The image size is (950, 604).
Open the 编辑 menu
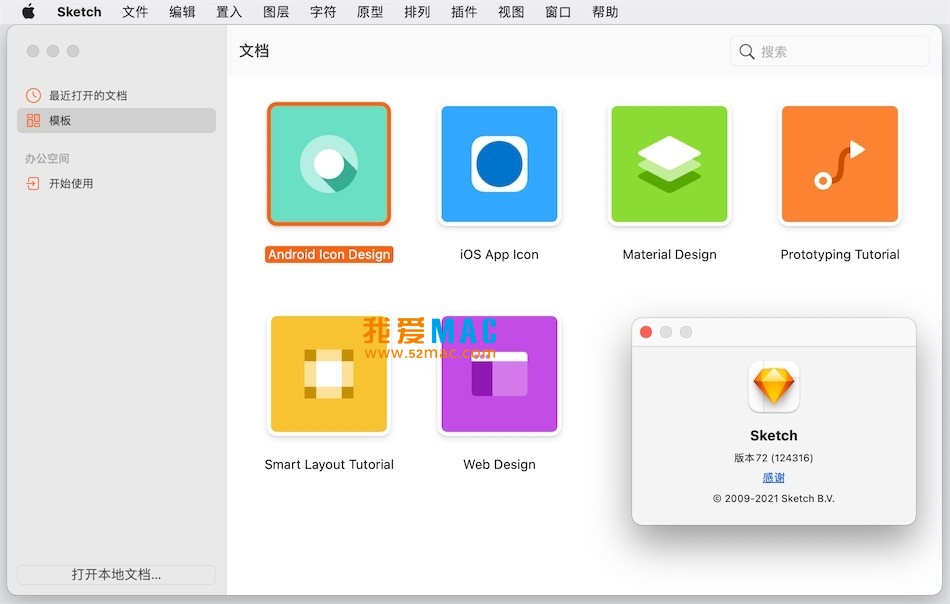[182, 12]
